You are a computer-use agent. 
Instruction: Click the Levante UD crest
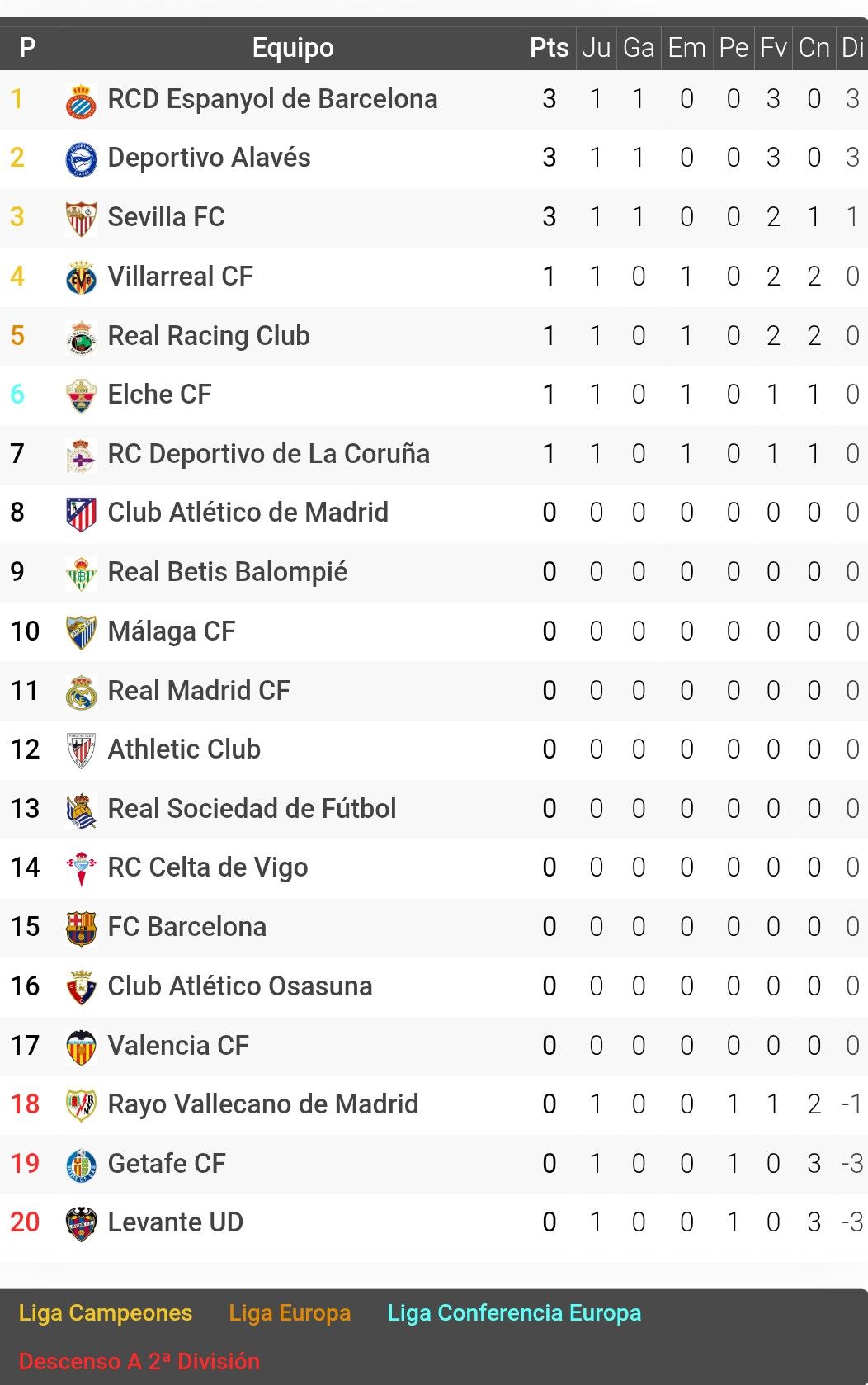click(x=81, y=1224)
